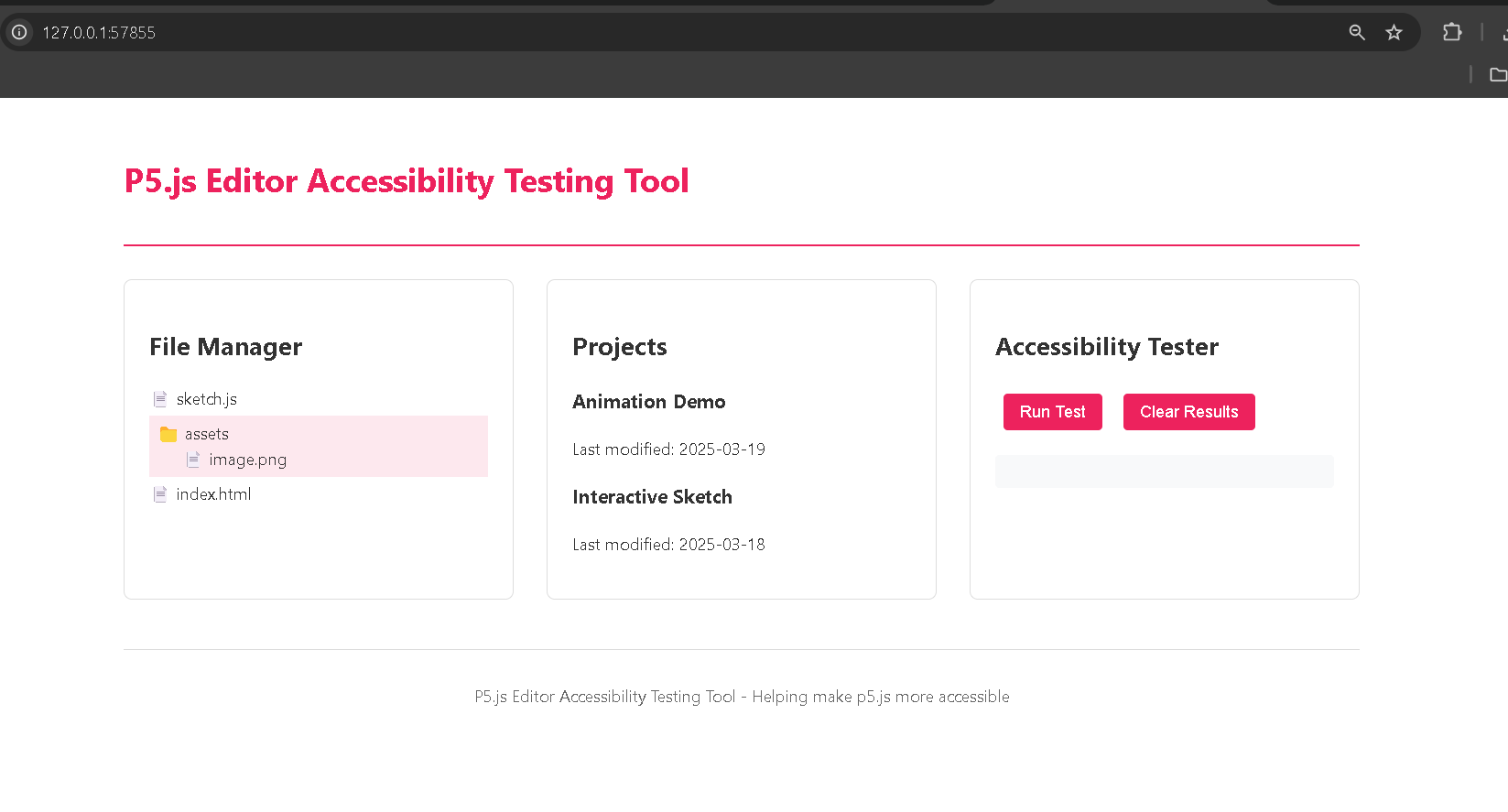Click the sketch.js file icon
Image resolution: width=1508 pixels, height=812 pixels.
tap(160, 399)
